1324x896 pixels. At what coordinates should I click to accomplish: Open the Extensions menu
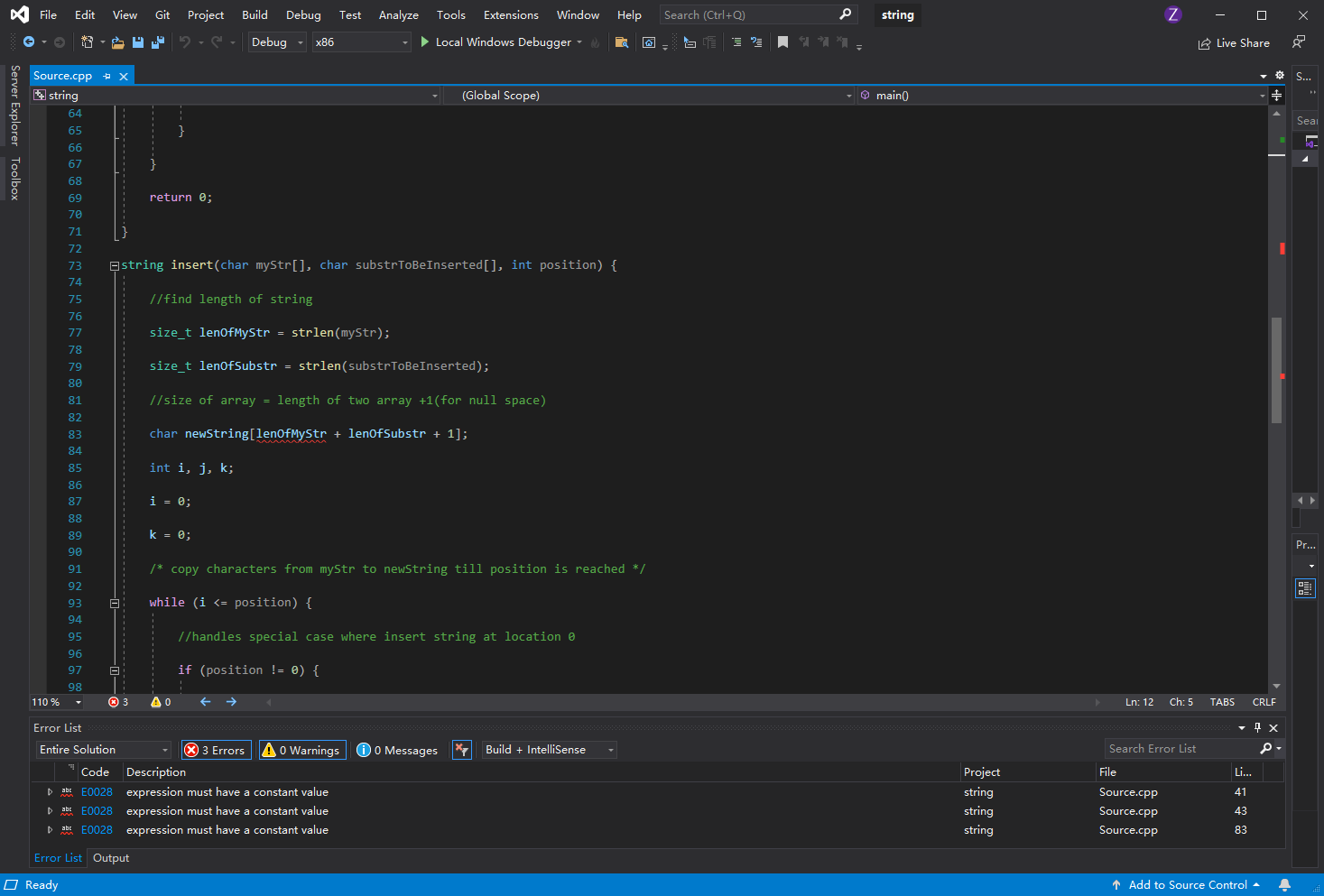[x=511, y=15]
